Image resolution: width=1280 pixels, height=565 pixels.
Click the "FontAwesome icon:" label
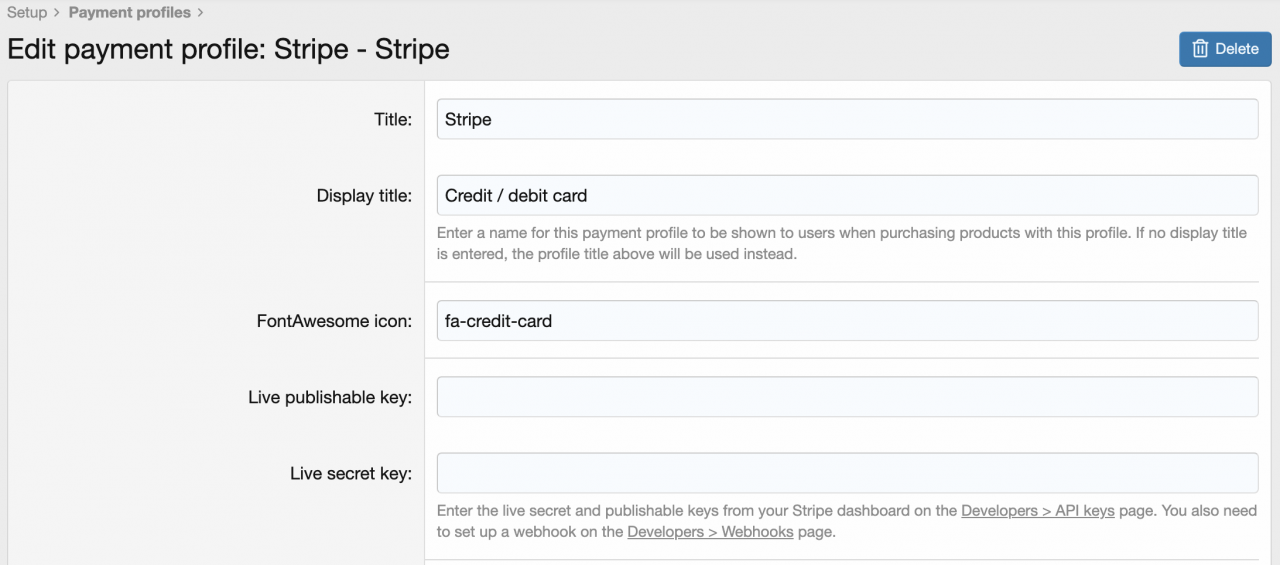[x=334, y=322]
